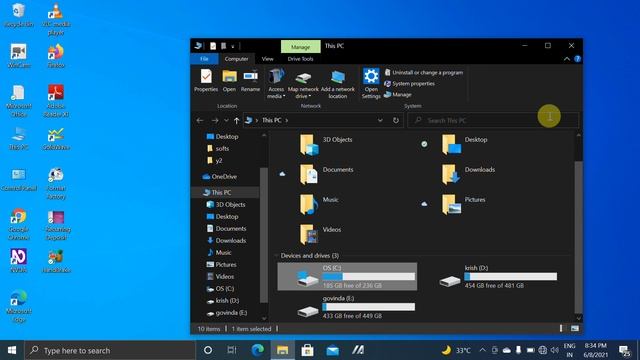Select krish (D:) in the navigation pane
Viewport: 640px width, 360px height.
point(227,300)
